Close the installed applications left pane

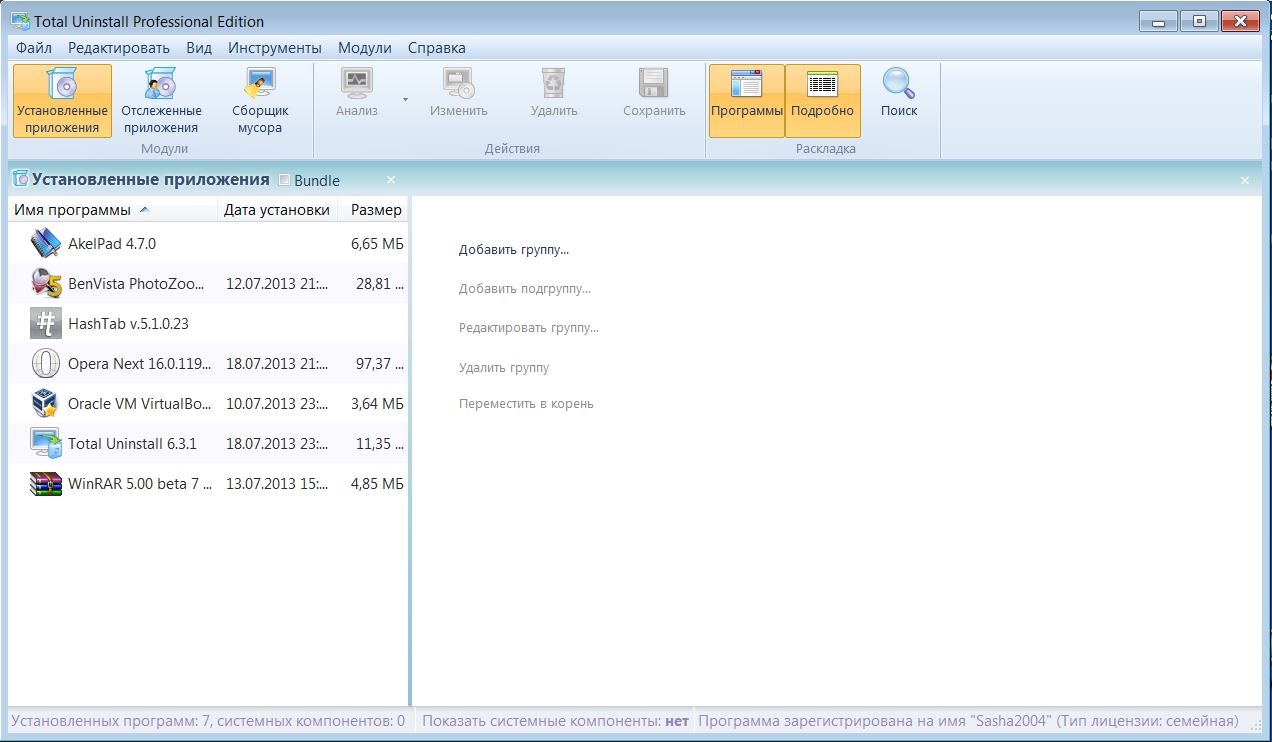391,180
